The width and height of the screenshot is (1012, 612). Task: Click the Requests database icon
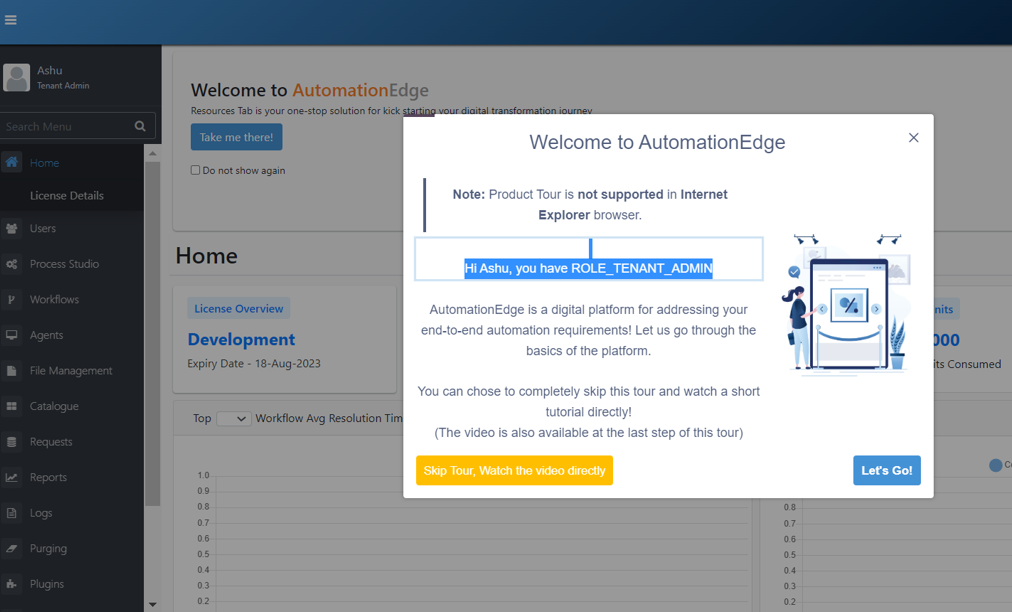click(x=12, y=442)
